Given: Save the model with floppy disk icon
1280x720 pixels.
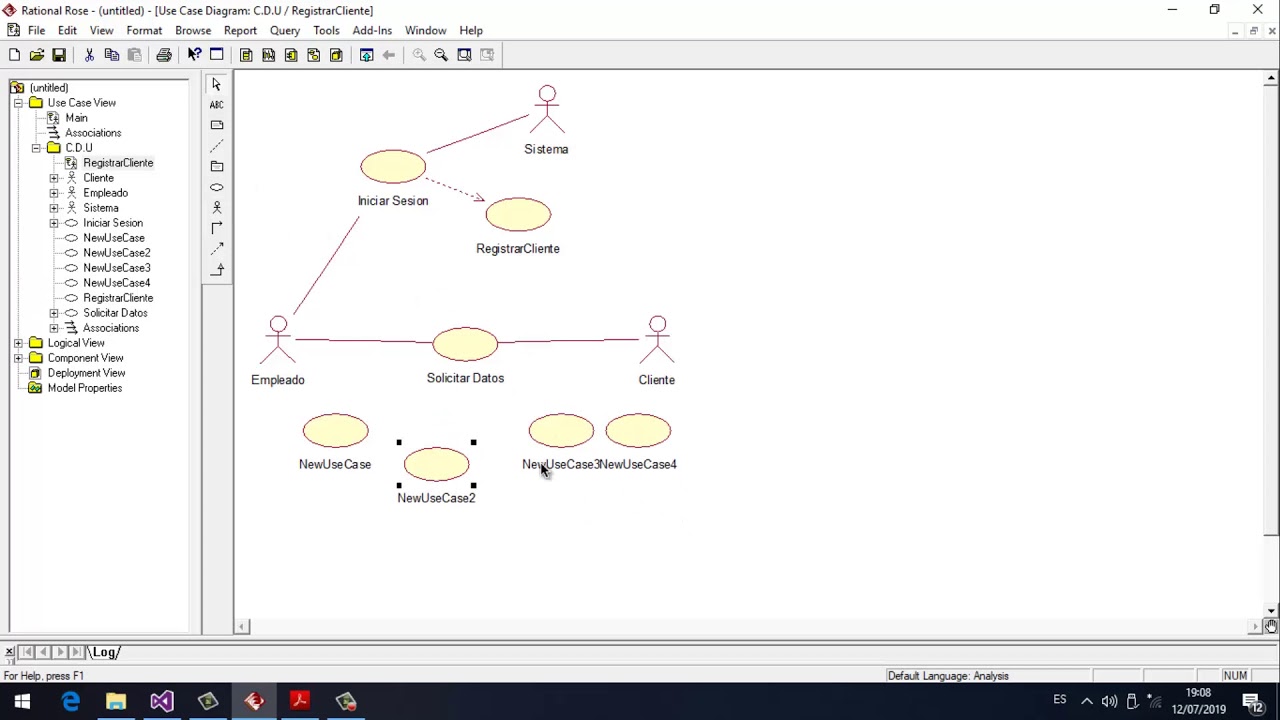Looking at the screenshot, I should click(x=59, y=55).
